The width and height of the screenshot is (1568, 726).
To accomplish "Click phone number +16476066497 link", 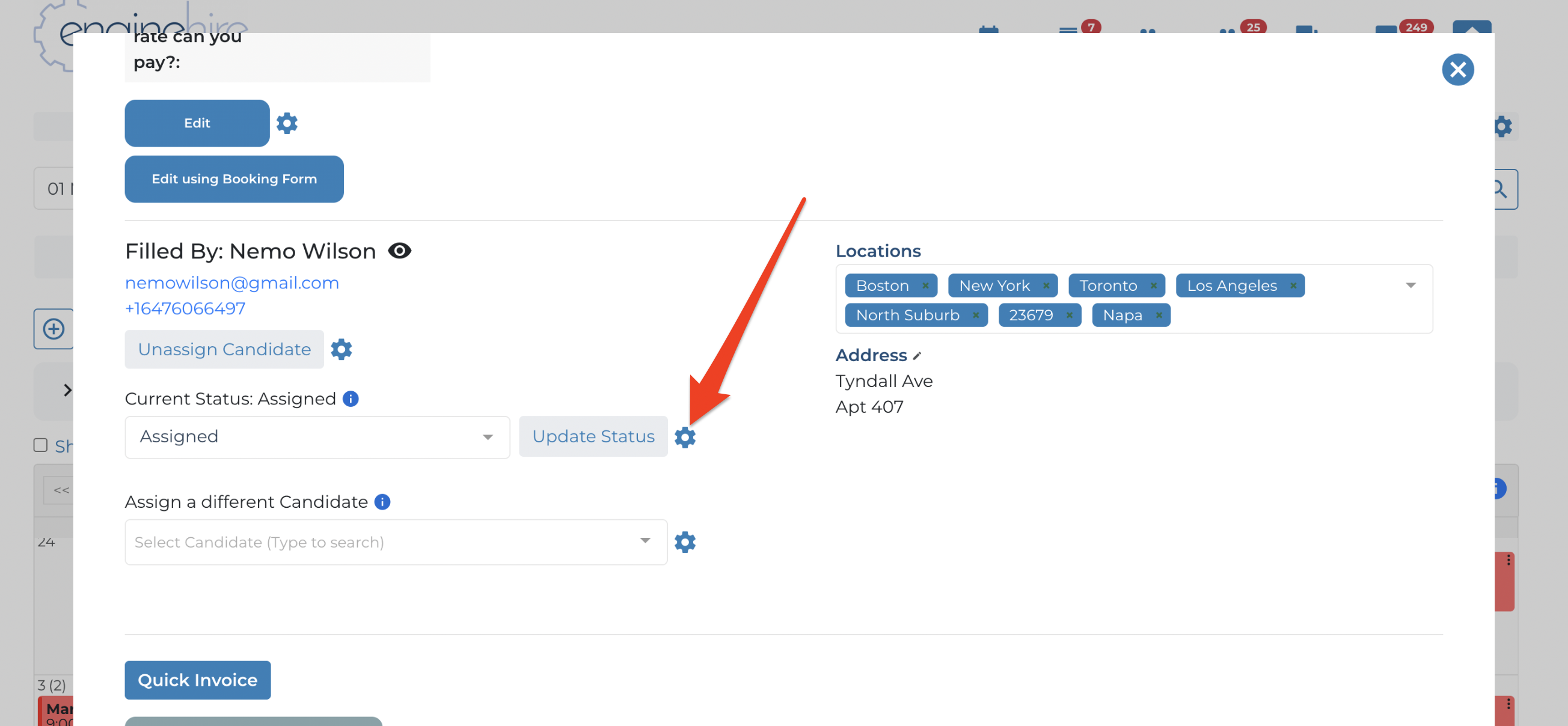I will (x=185, y=308).
